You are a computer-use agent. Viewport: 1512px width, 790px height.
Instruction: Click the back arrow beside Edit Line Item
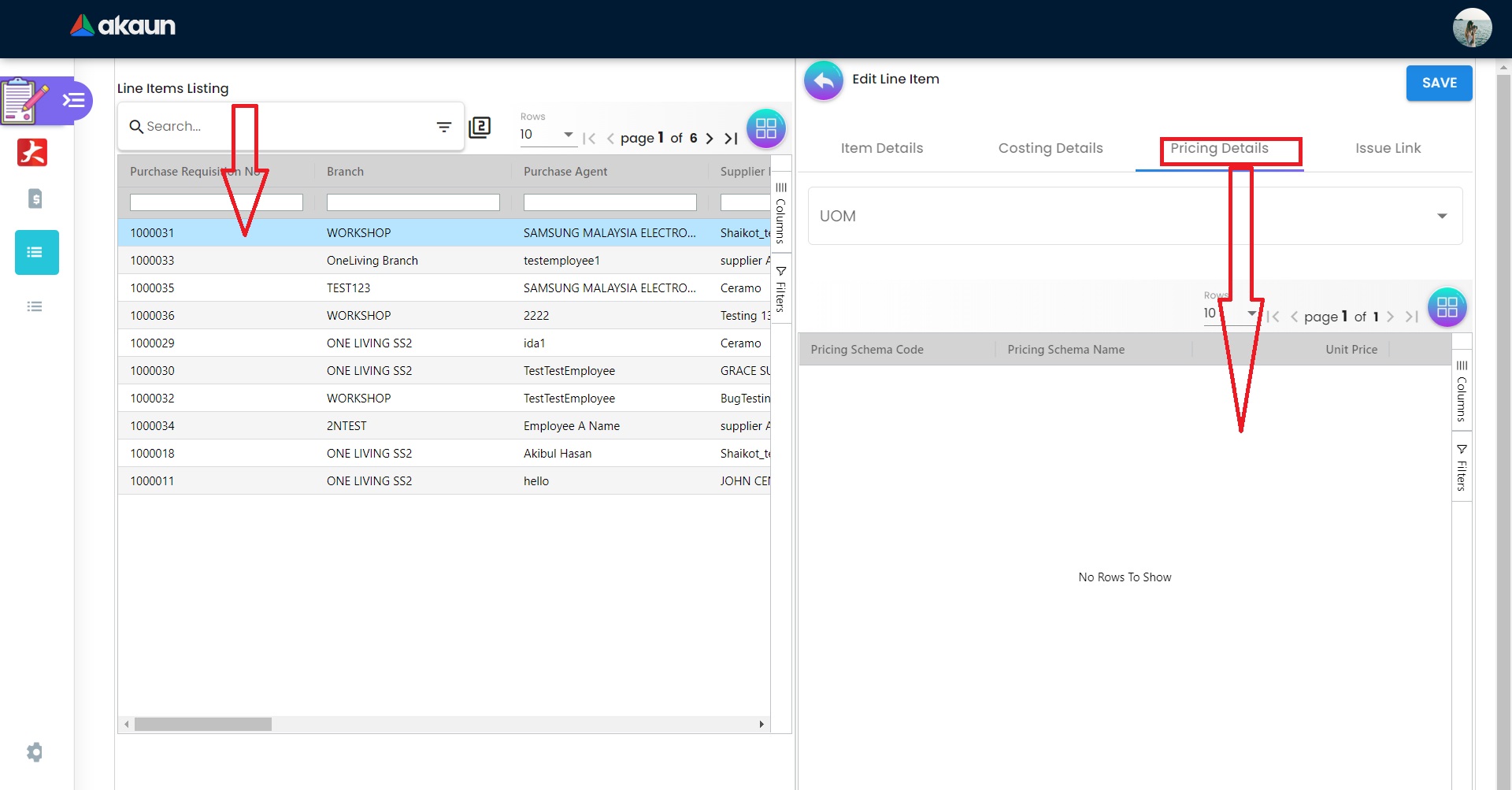click(x=823, y=80)
